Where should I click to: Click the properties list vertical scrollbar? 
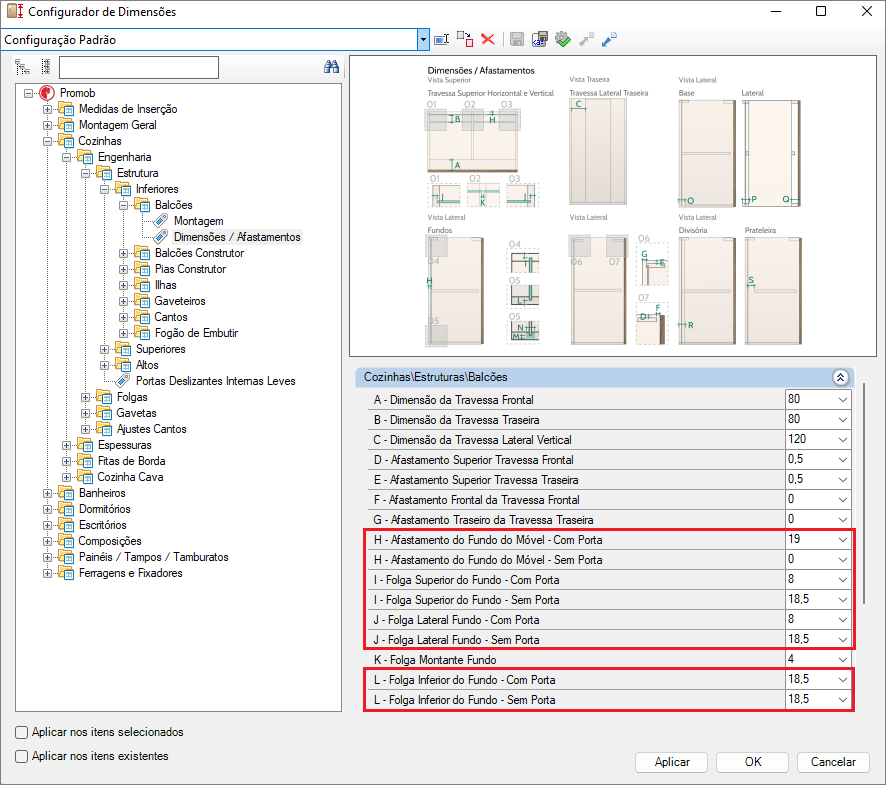[x=864, y=493]
